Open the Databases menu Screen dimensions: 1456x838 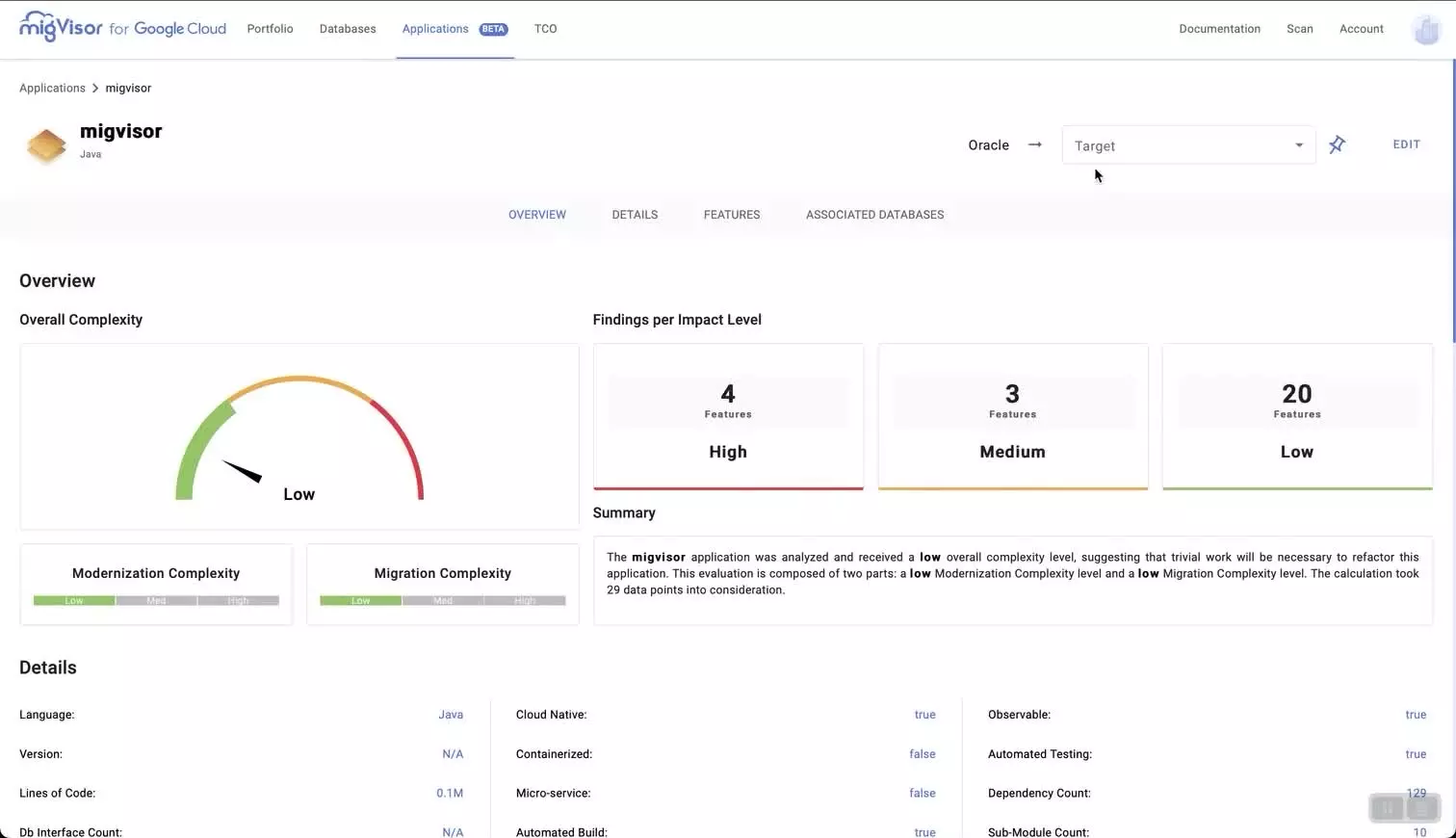[x=348, y=29]
